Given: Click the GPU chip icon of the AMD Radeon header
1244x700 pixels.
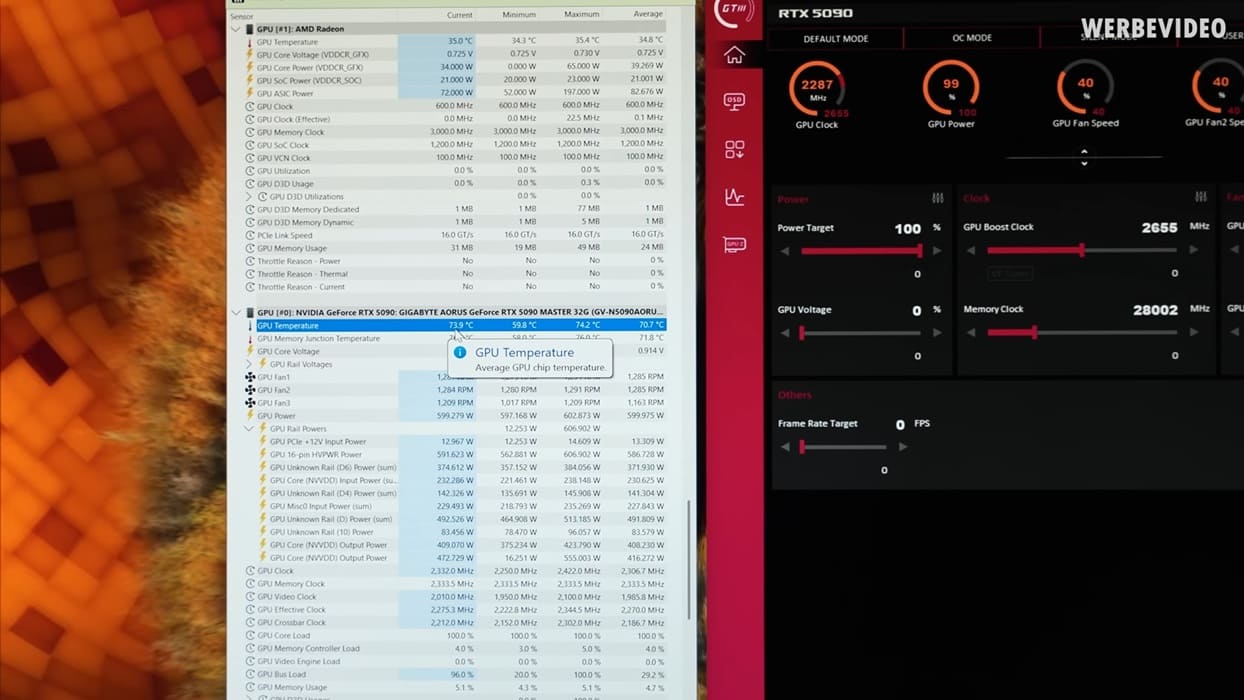Looking at the screenshot, I should click(250, 29).
